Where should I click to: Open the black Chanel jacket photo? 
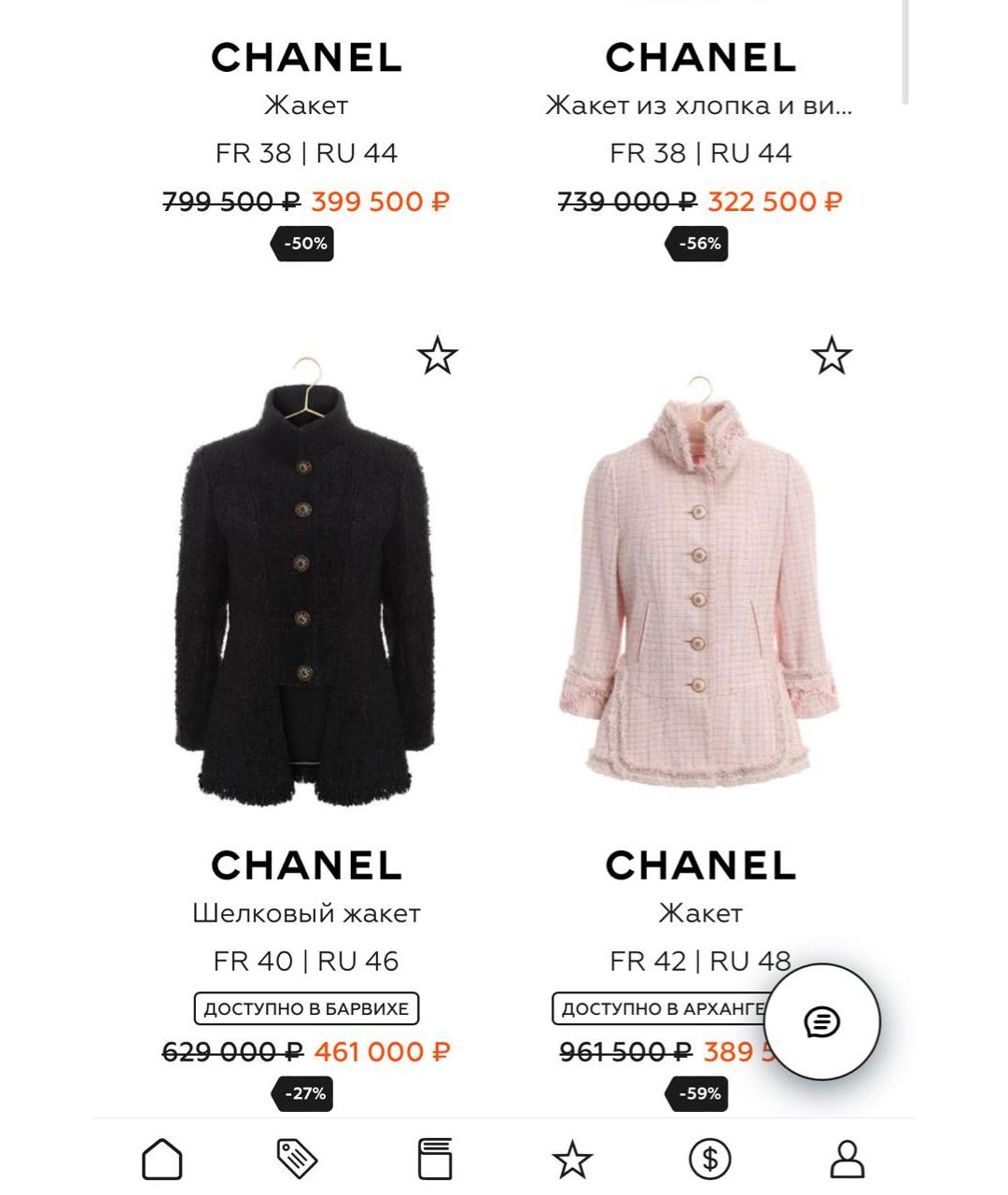305,588
